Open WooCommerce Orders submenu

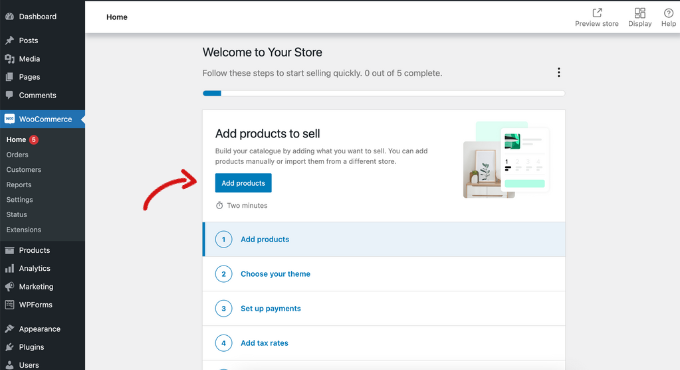(x=17, y=154)
